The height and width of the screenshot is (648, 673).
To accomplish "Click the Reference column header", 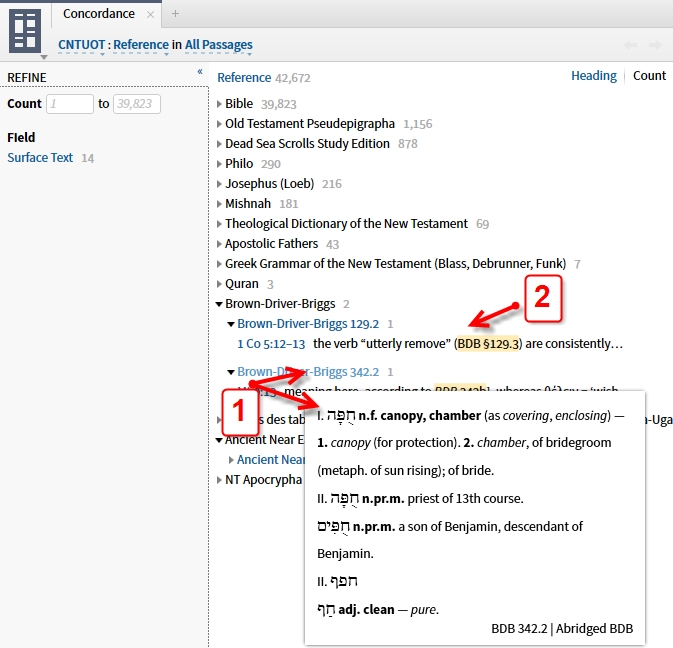I will 244,78.
